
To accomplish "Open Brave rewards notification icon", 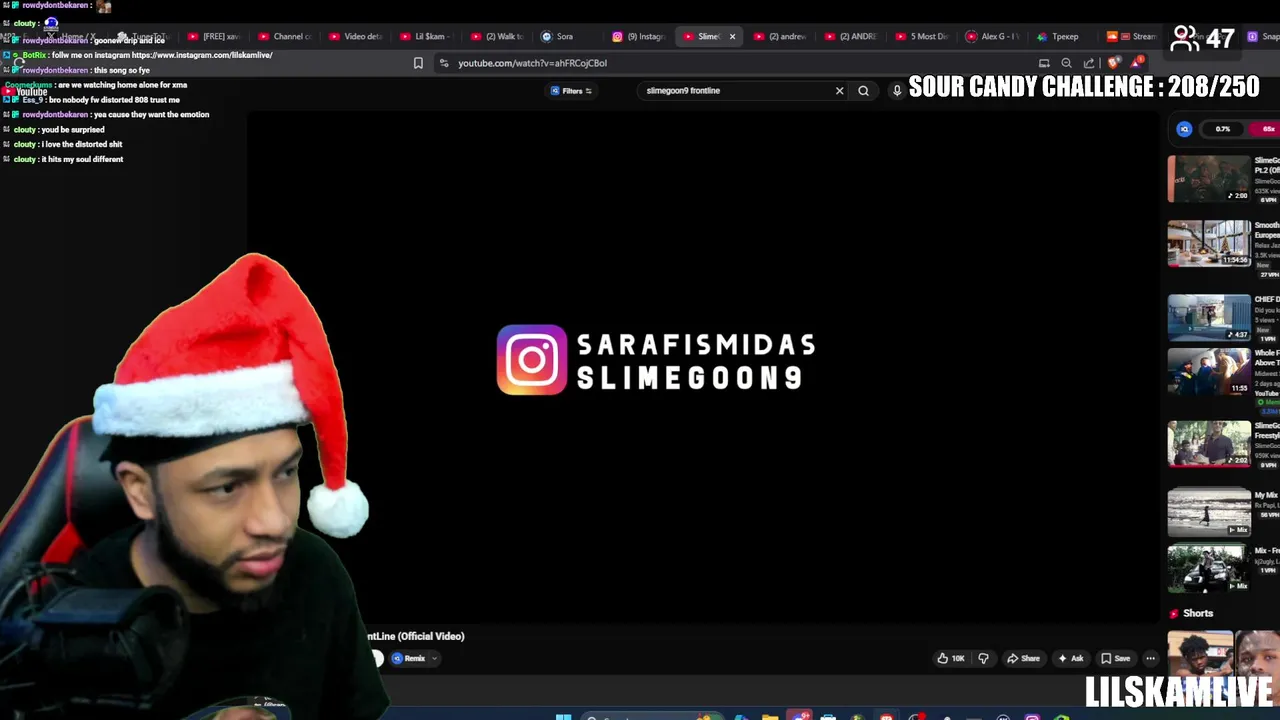I will coord(1136,63).
